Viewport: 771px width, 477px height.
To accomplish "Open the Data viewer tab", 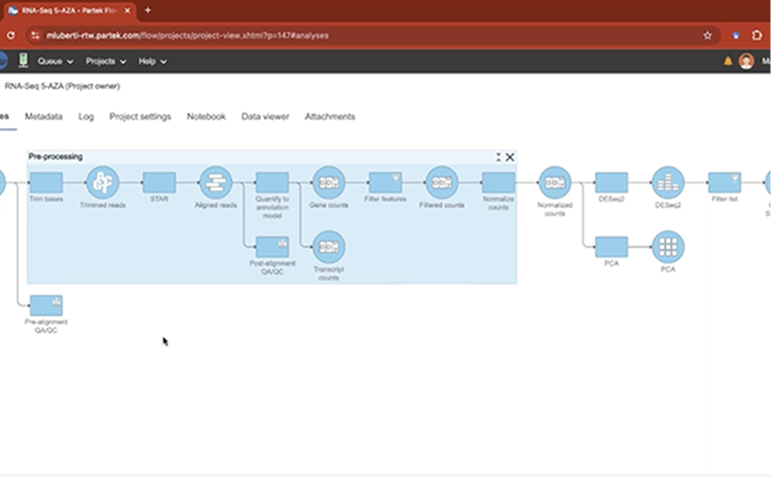I will point(265,117).
